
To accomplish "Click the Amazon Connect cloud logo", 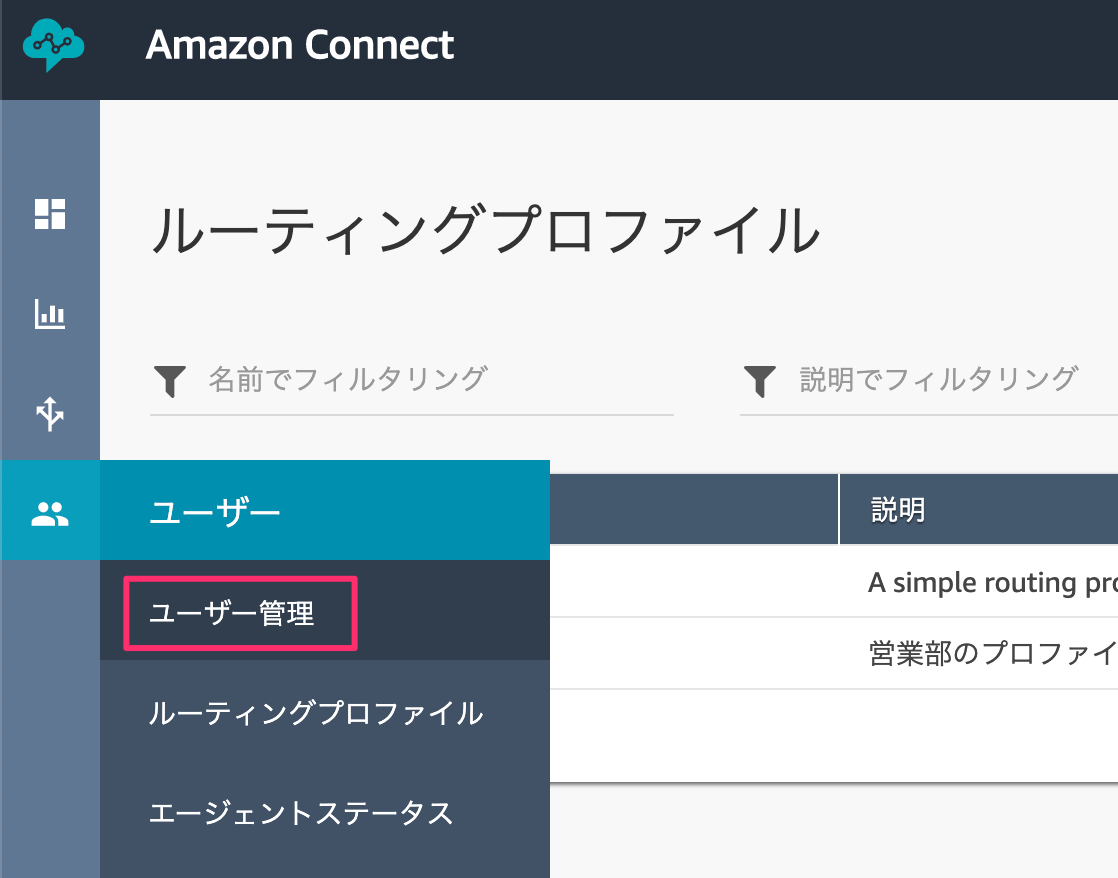I will [53, 45].
